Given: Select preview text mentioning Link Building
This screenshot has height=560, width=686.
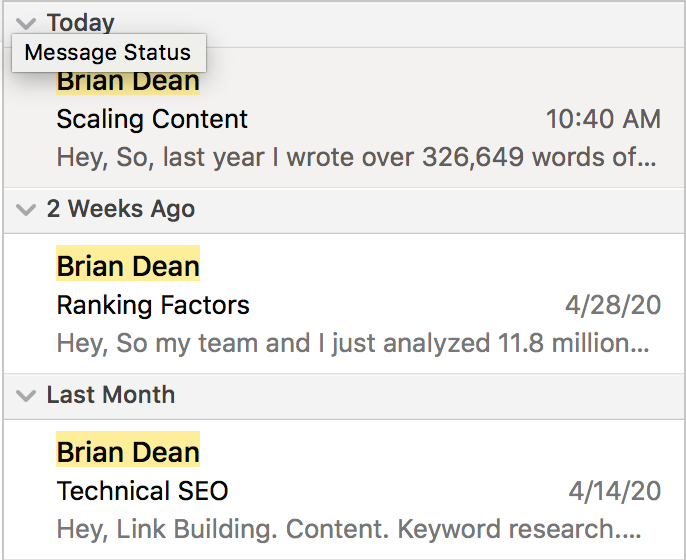Looking at the screenshot, I should (354, 529).
